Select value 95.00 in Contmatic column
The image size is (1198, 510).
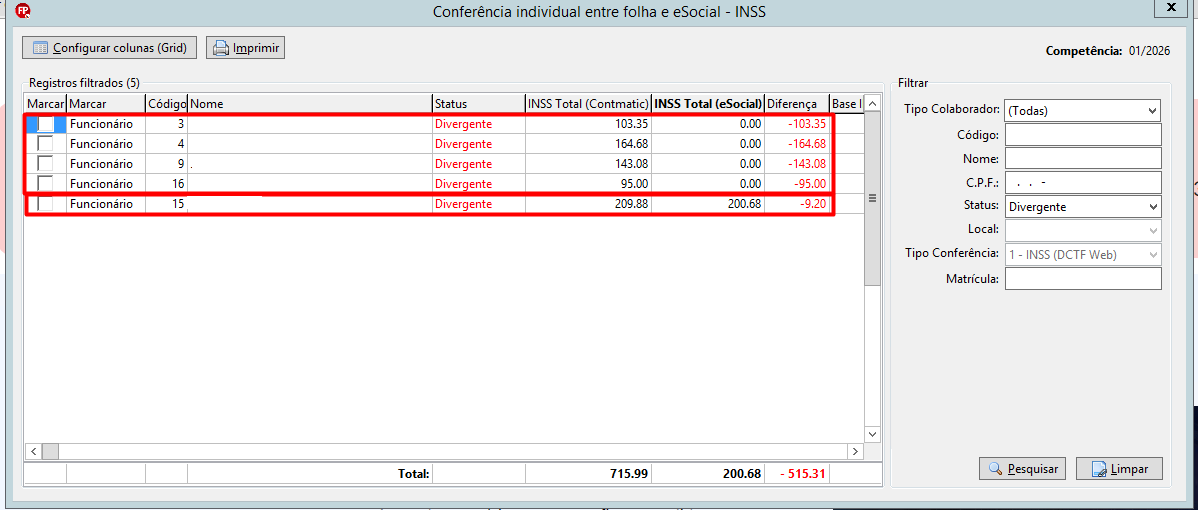(635, 183)
